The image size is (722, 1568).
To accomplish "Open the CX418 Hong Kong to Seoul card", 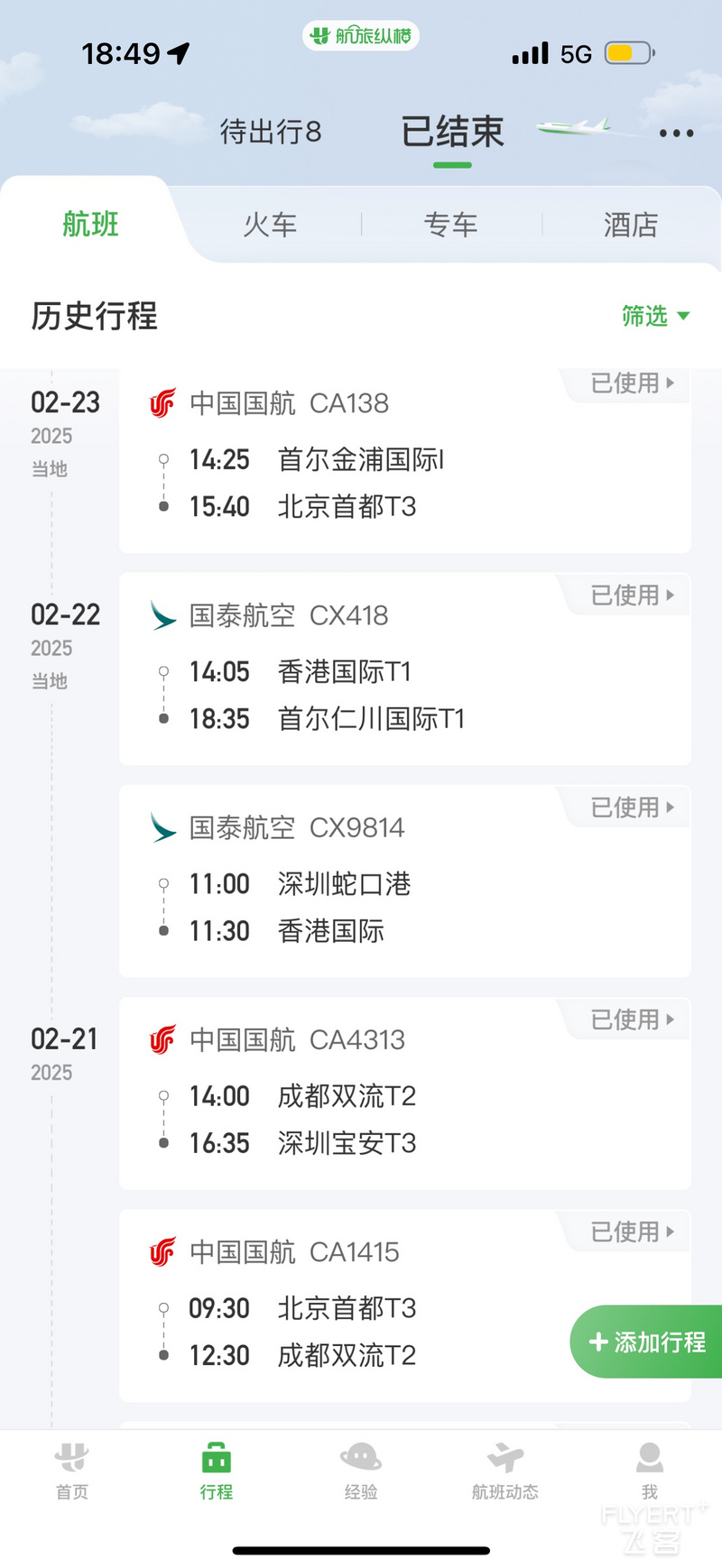I will pyautogui.click(x=405, y=669).
